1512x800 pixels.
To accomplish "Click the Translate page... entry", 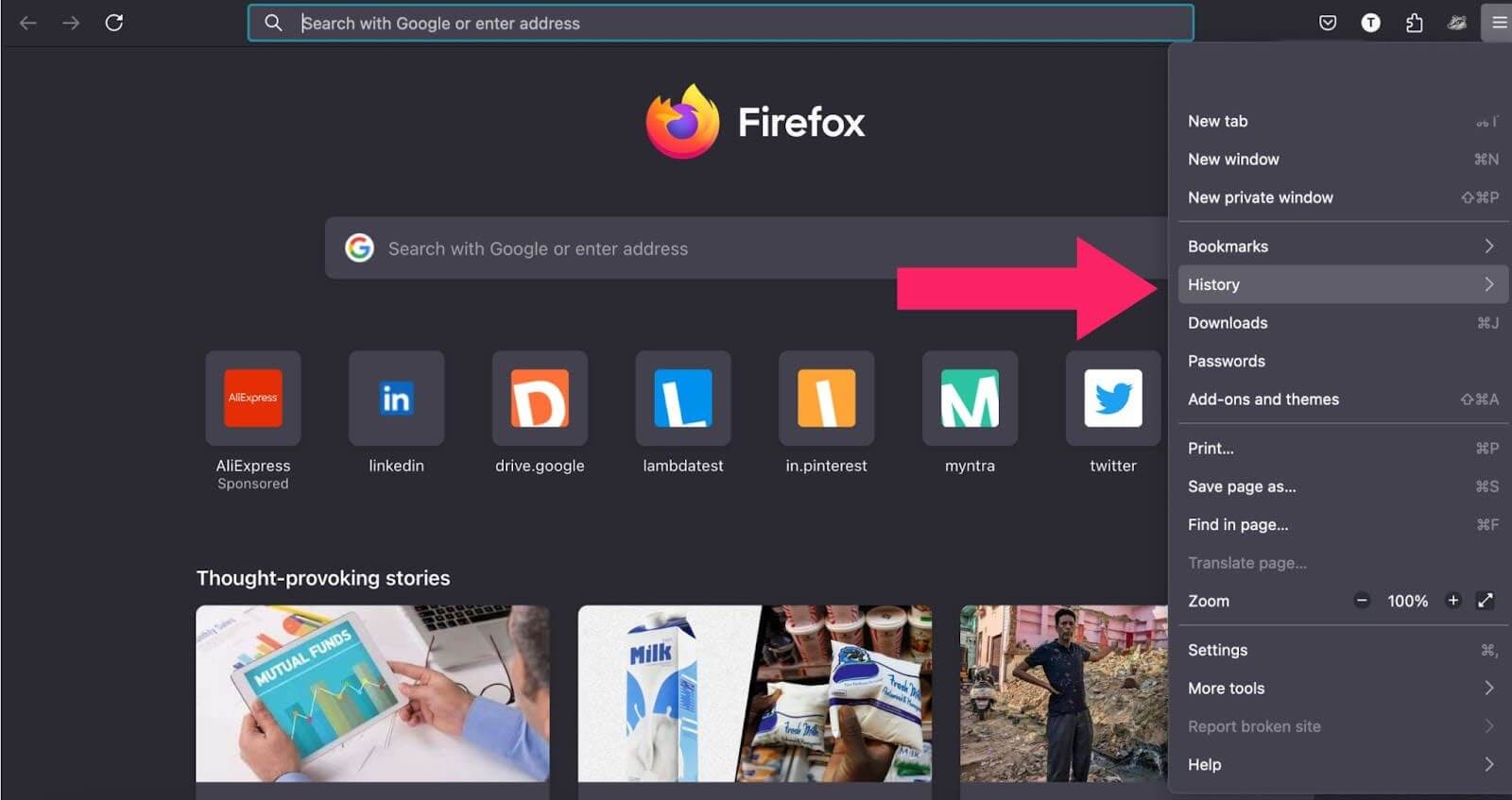I will (1343, 563).
